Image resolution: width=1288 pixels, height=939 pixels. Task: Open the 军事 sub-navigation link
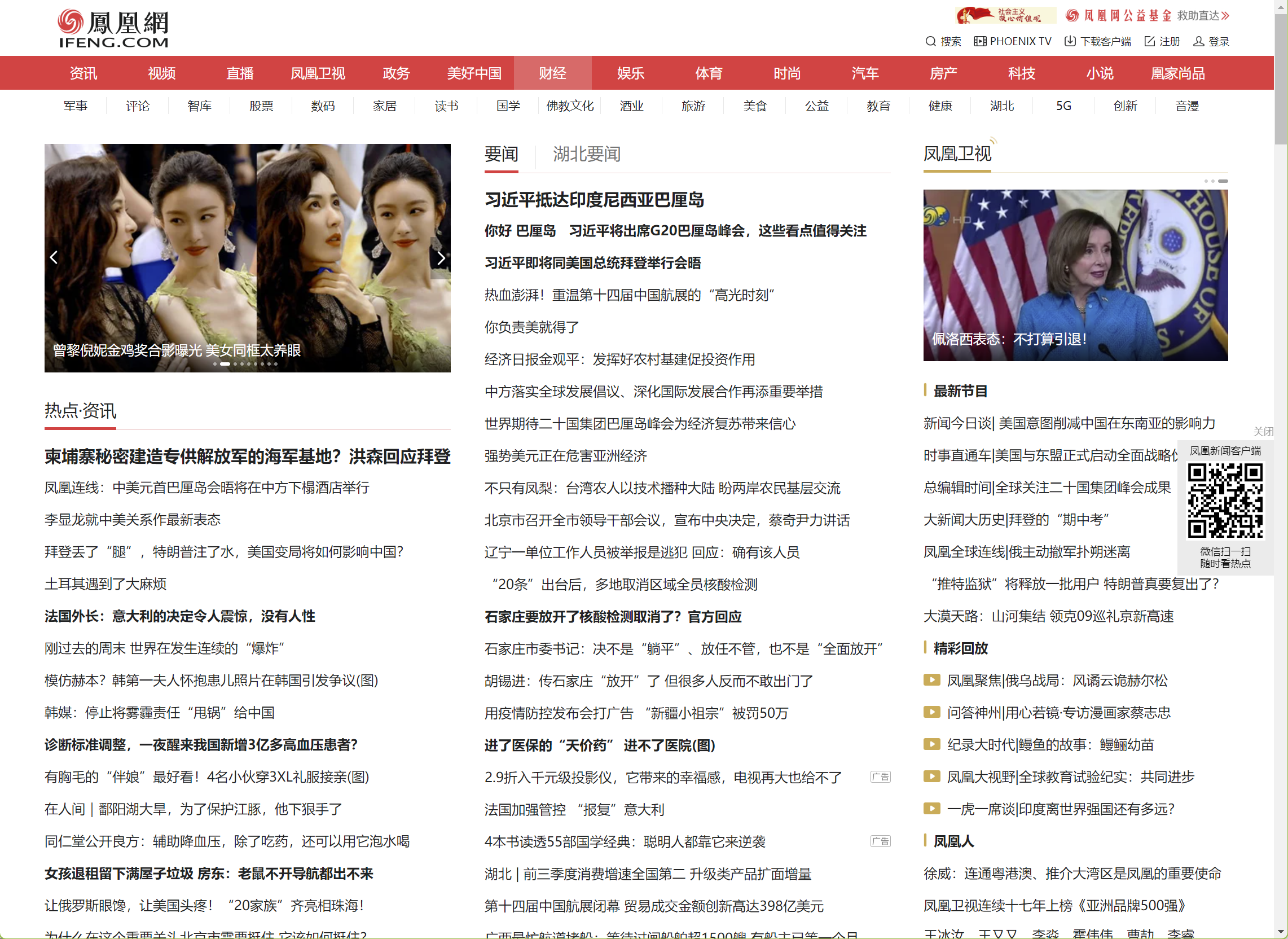(75, 106)
